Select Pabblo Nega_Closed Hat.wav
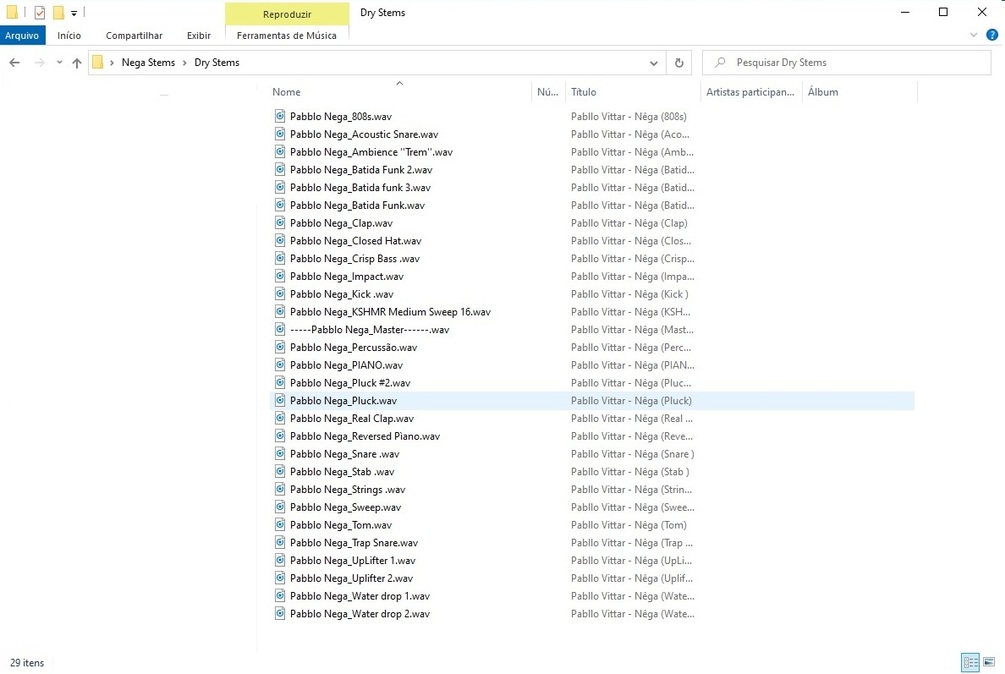Screen dimensions: 1005x674 coord(356,241)
